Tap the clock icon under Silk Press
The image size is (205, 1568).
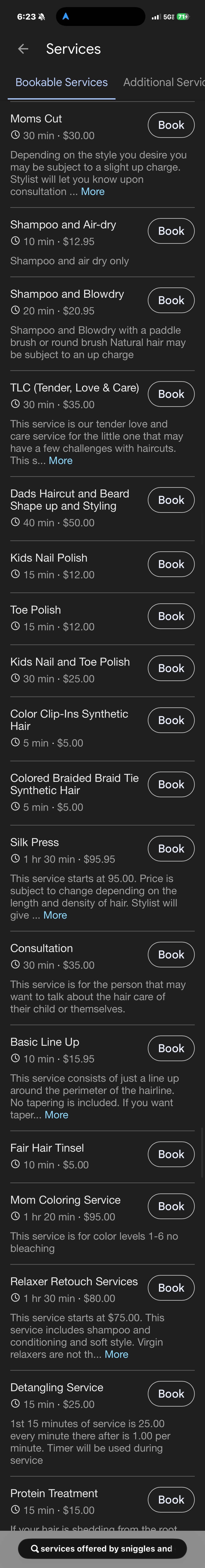tap(15, 859)
